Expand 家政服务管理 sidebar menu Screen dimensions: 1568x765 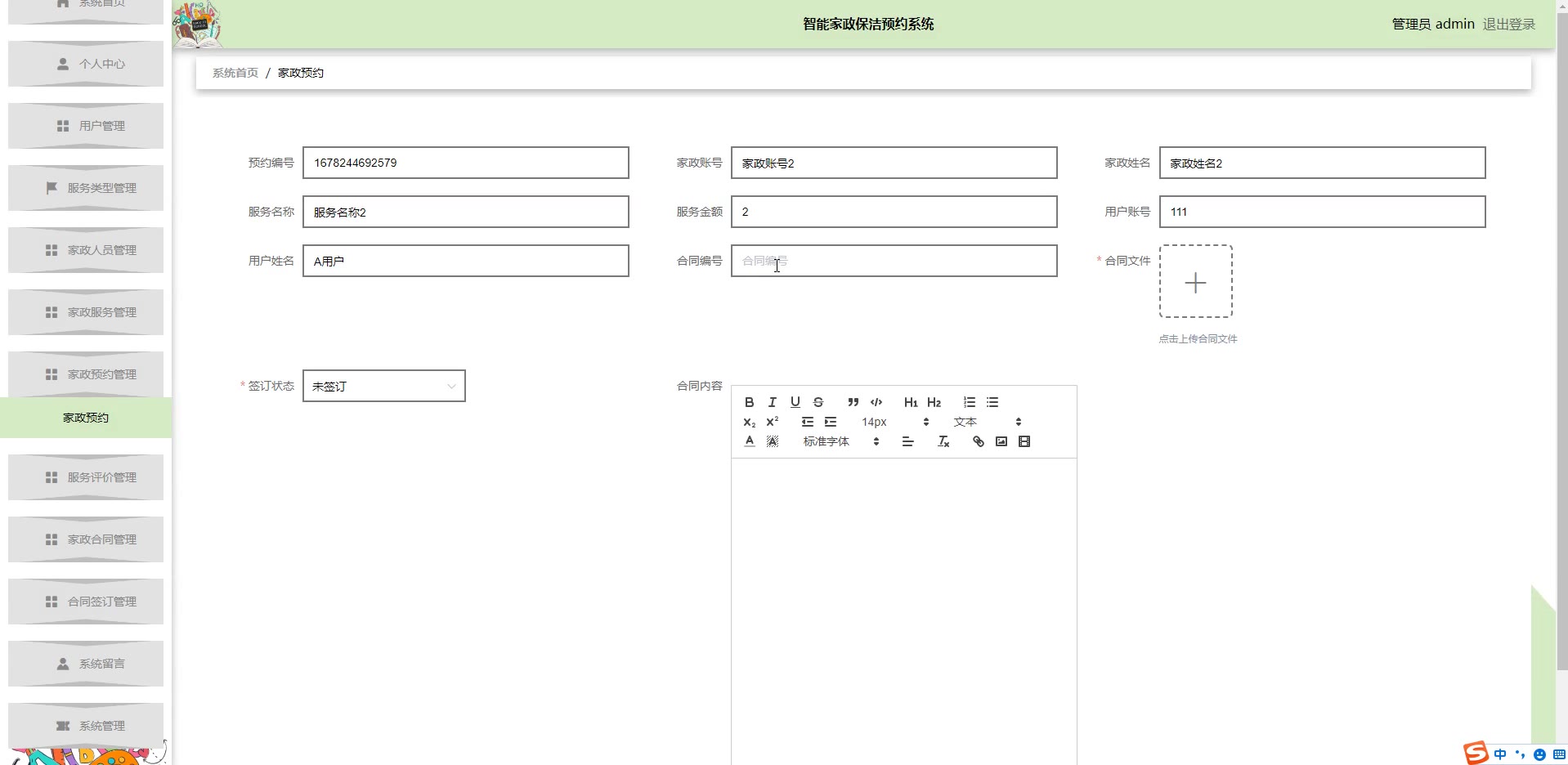(x=86, y=312)
